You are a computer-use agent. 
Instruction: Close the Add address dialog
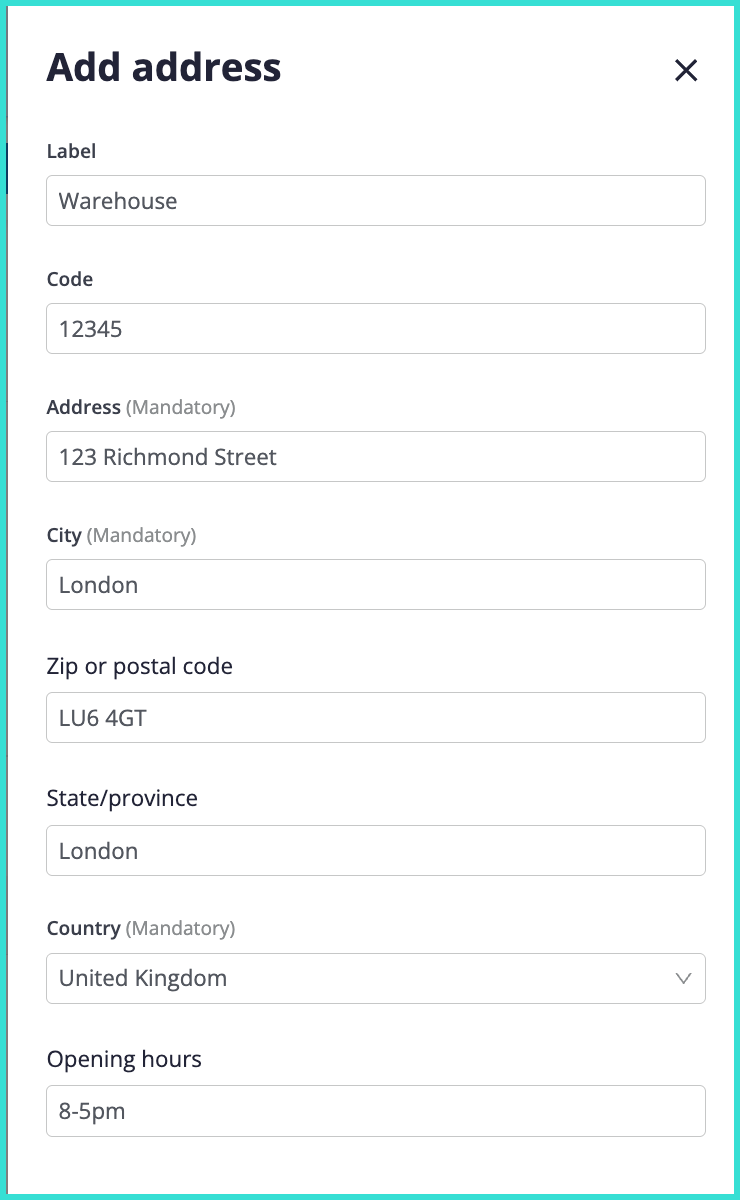tap(686, 70)
